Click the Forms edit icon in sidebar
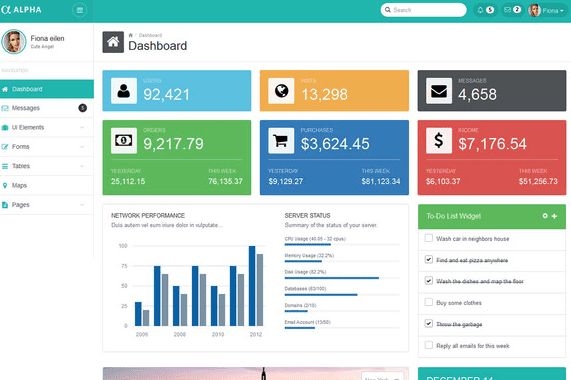The height and width of the screenshot is (380, 571). 5,147
